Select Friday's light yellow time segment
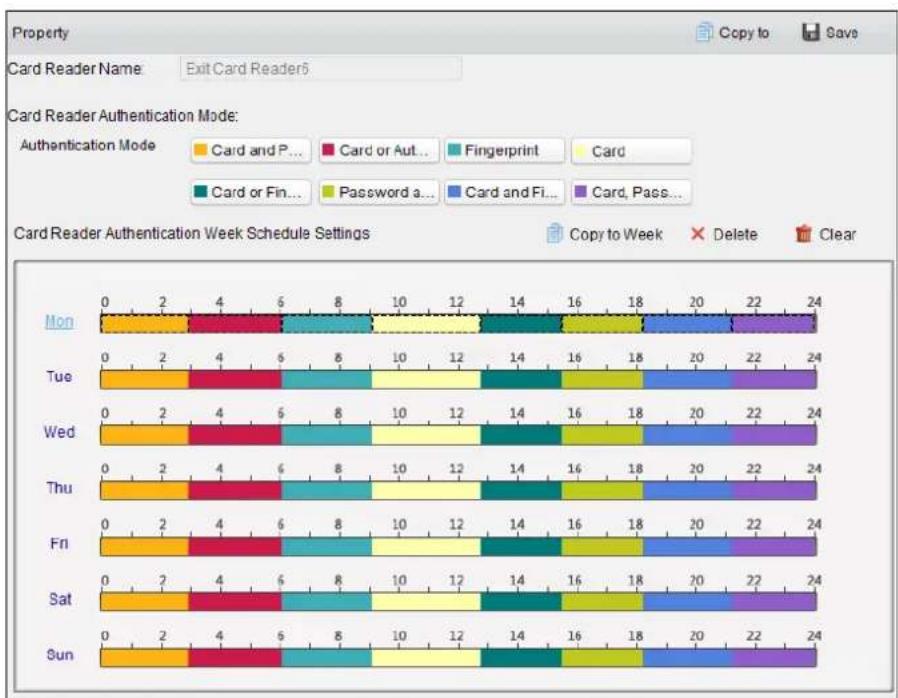The image size is (898, 698). 426,547
